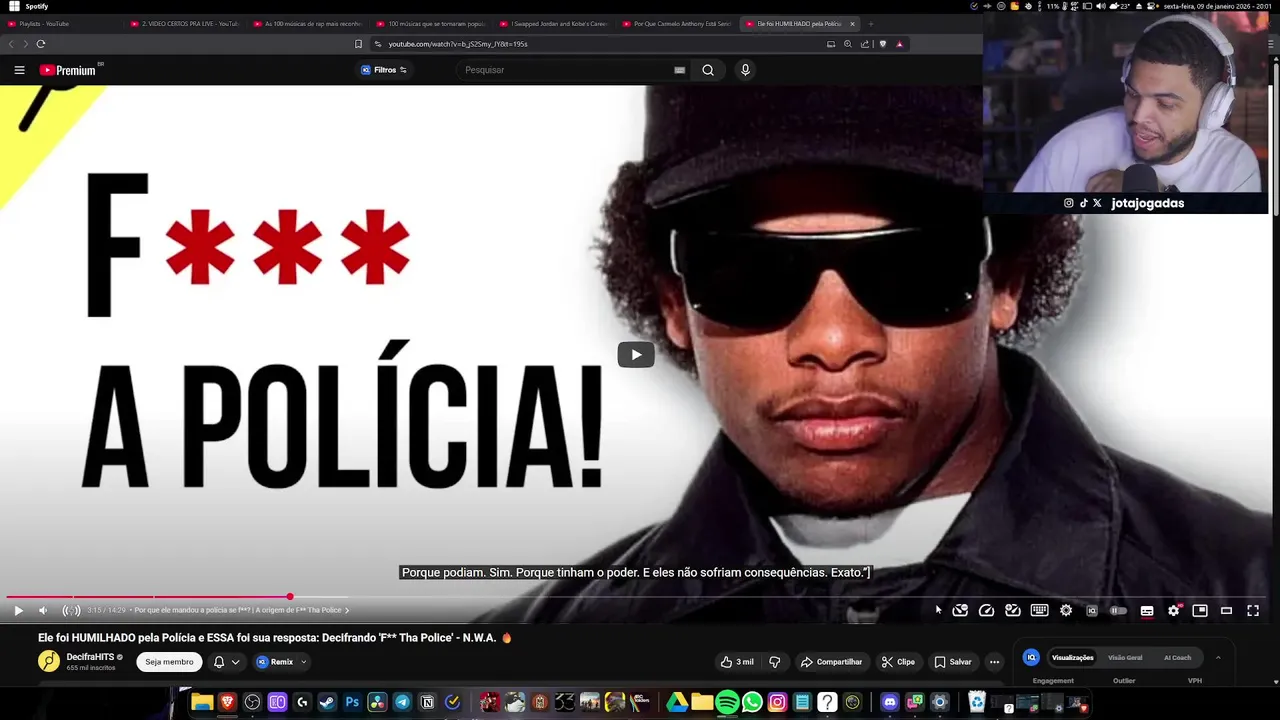This screenshot has height=720, width=1280.
Task: Open the Remix dropdown
Action: [281, 662]
